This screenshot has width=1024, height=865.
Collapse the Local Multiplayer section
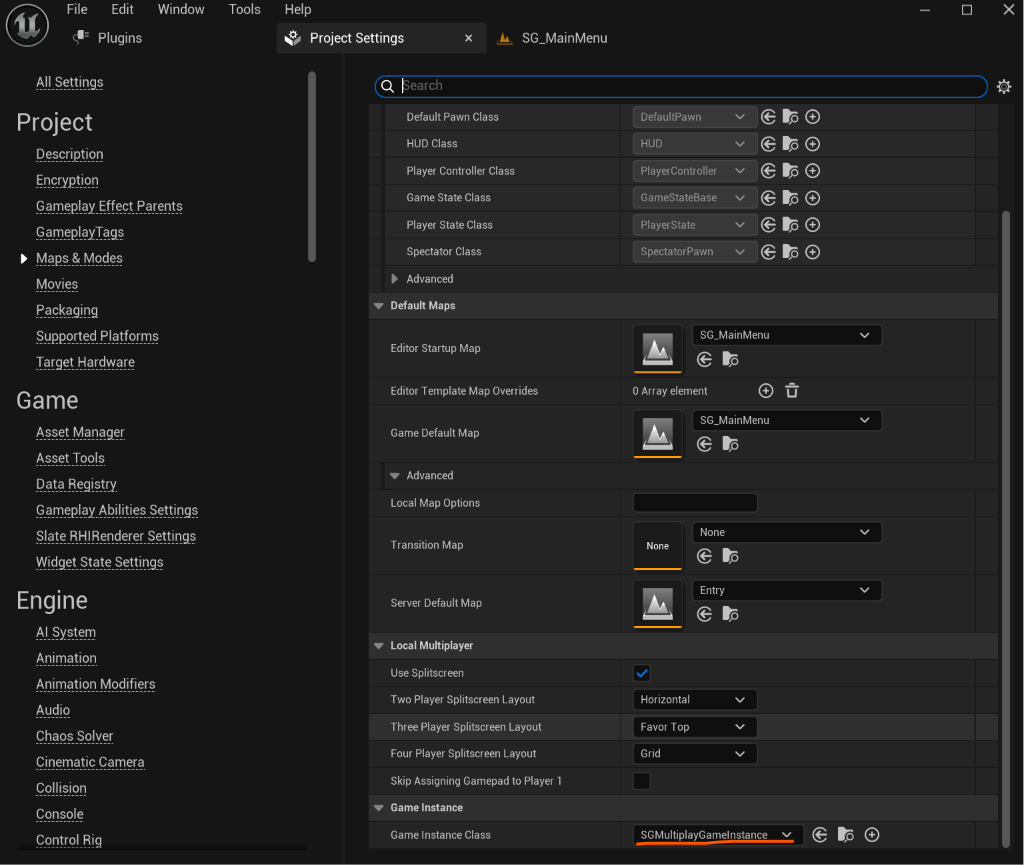tap(379, 646)
